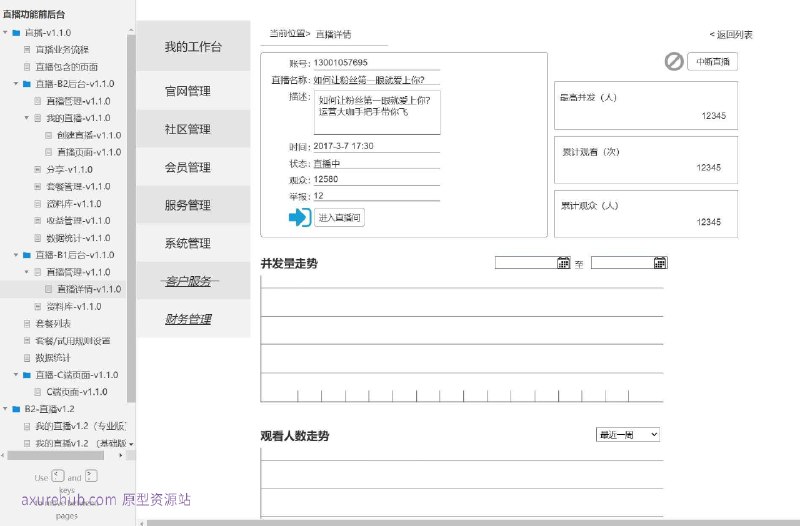Screen dimensions: 800x526
Task: Collapse the 直播-C端页面-v1.1.0 node
Action: point(16,374)
